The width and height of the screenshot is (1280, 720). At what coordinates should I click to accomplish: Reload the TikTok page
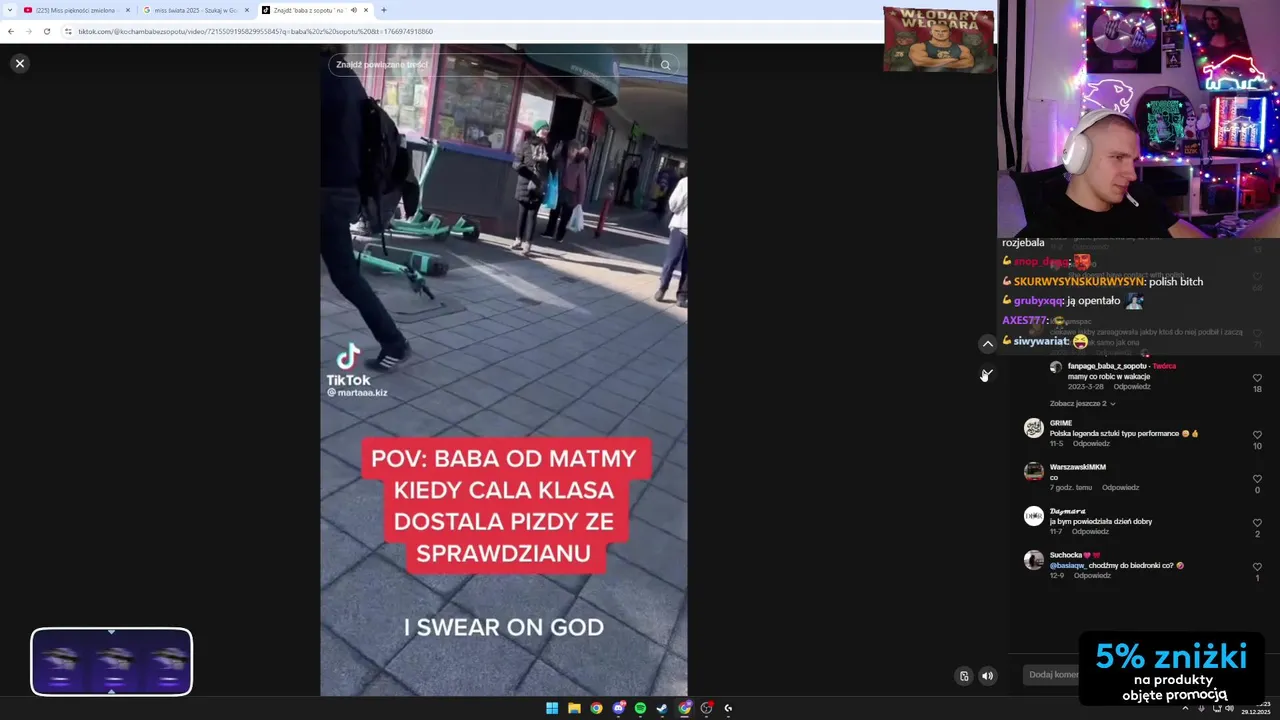pyautogui.click(x=46, y=31)
